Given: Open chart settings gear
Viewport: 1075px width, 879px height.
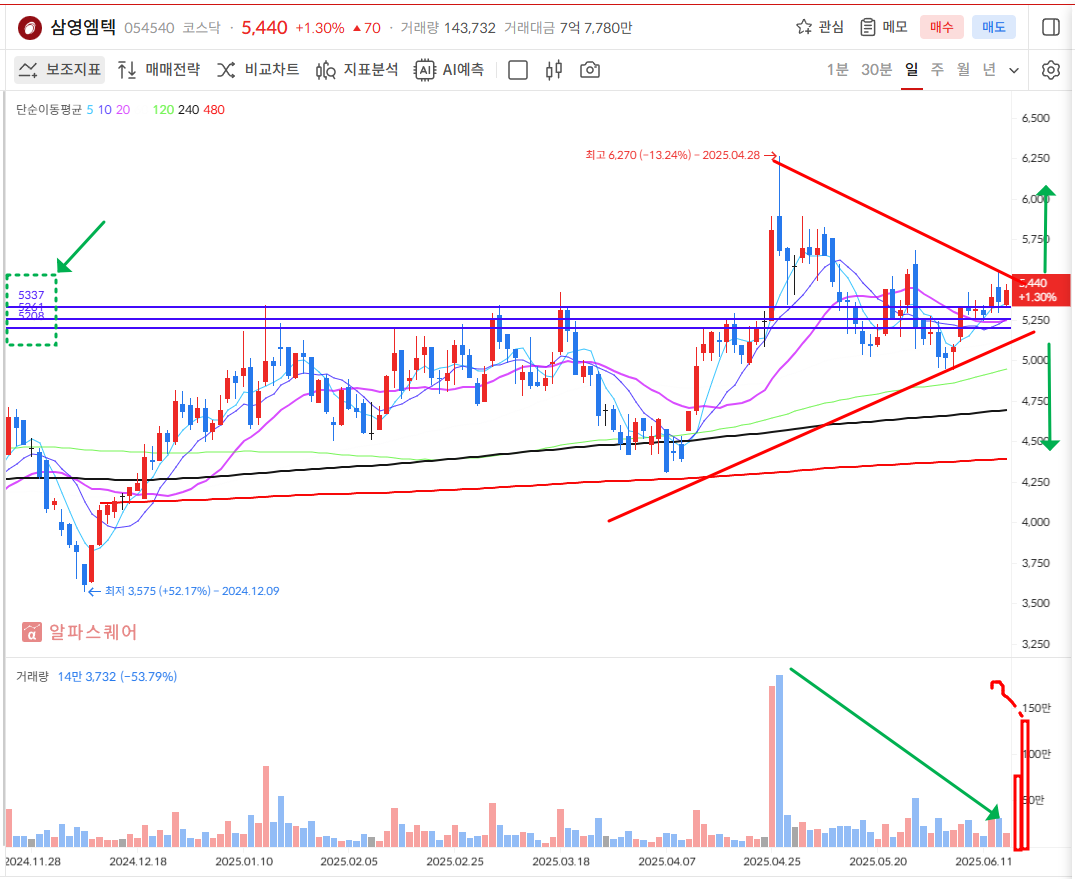Looking at the screenshot, I should 1050,69.
